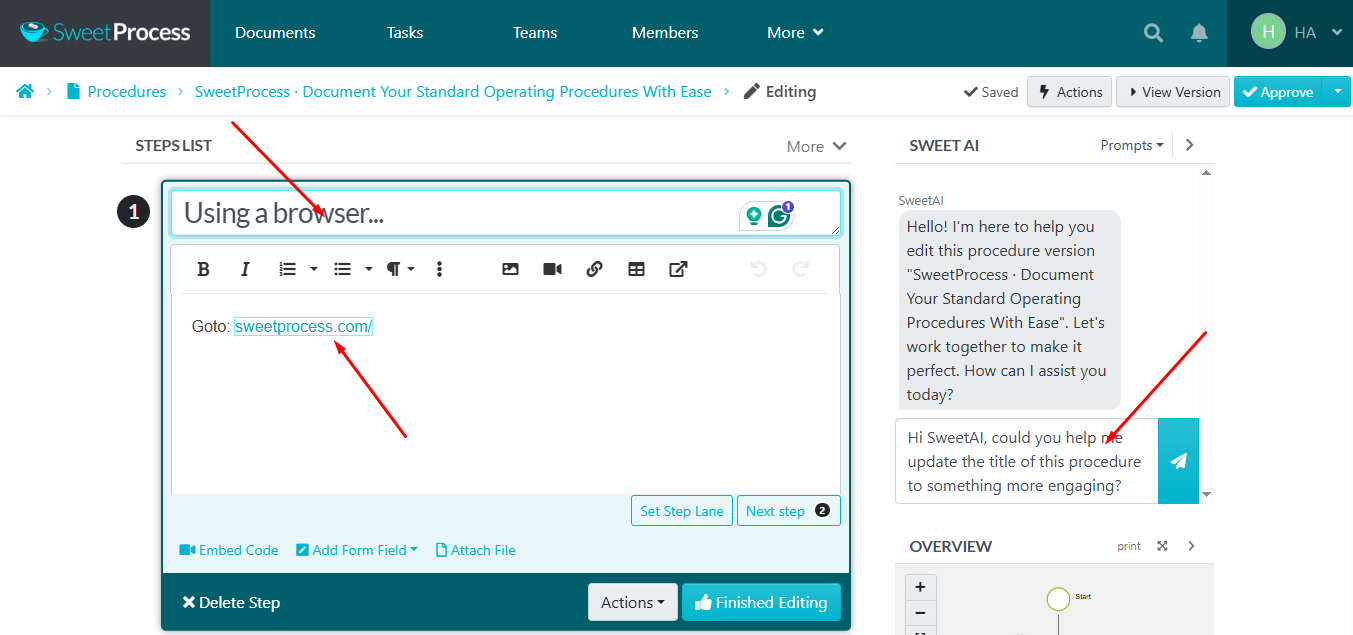Open Add Form Field dropdown
Image resolution: width=1353 pixels, height=635 pixels.
pyautogui.click(x=357, y=550)
